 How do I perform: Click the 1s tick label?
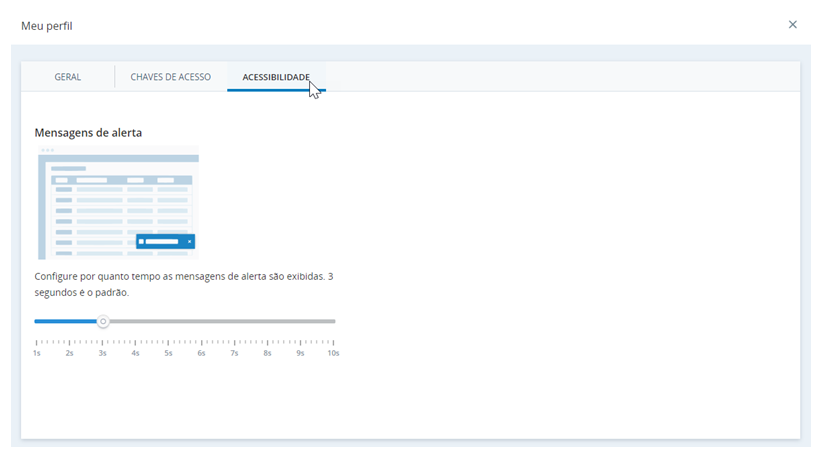pos(37,353)
